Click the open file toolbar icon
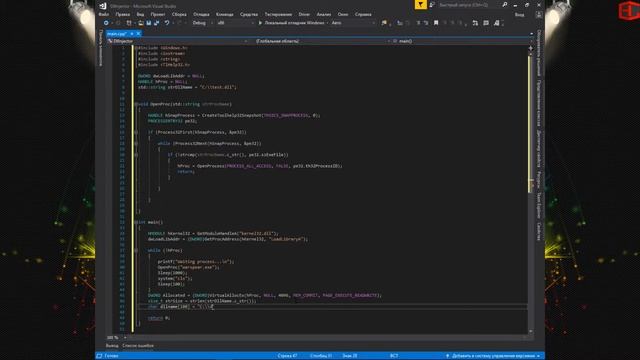This screenshot has height=360, width=640. pyautogui.click(x=141, y=23)
